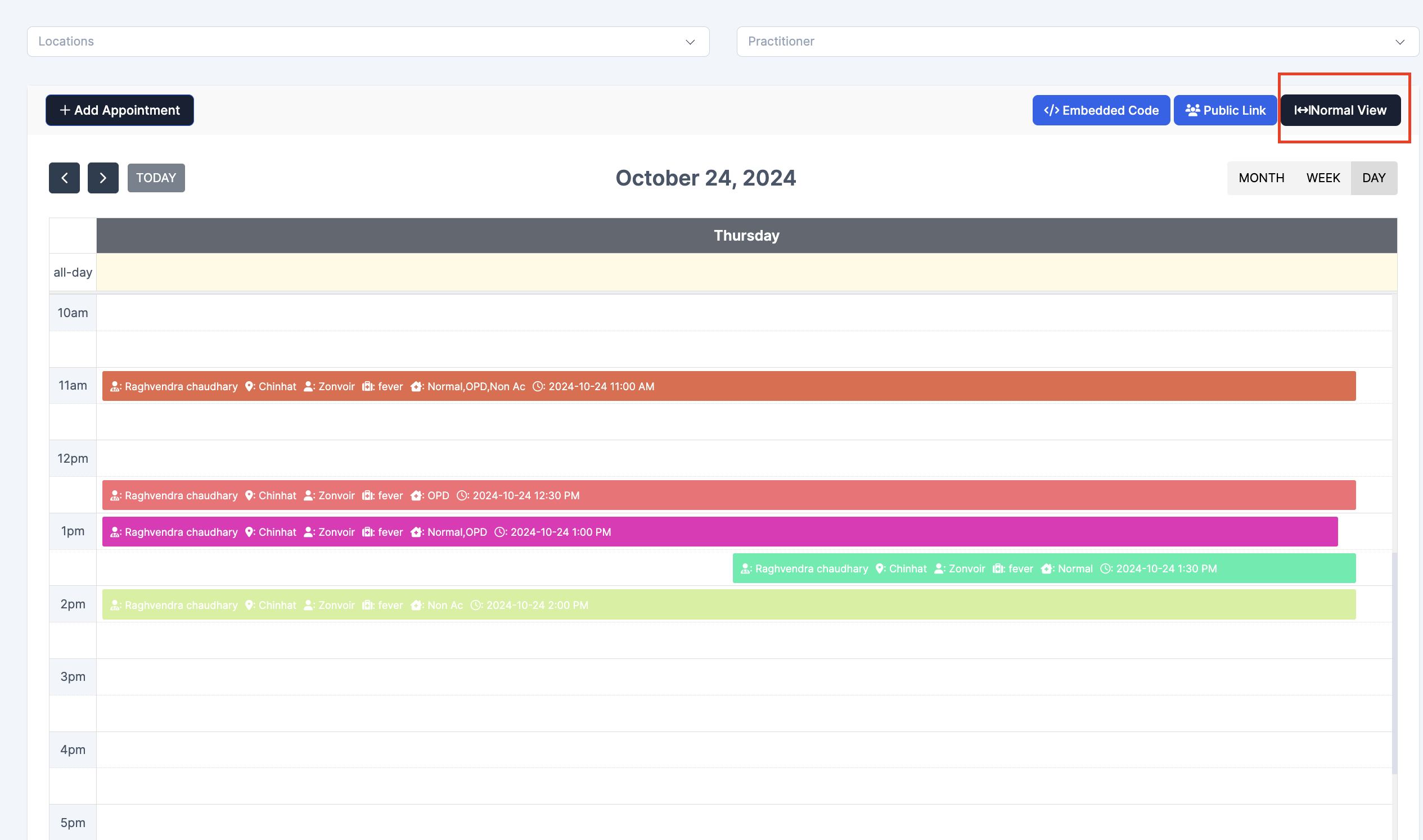
Task: Click house-medical icon in 1:30 PM appointment
Action: 1047,569
